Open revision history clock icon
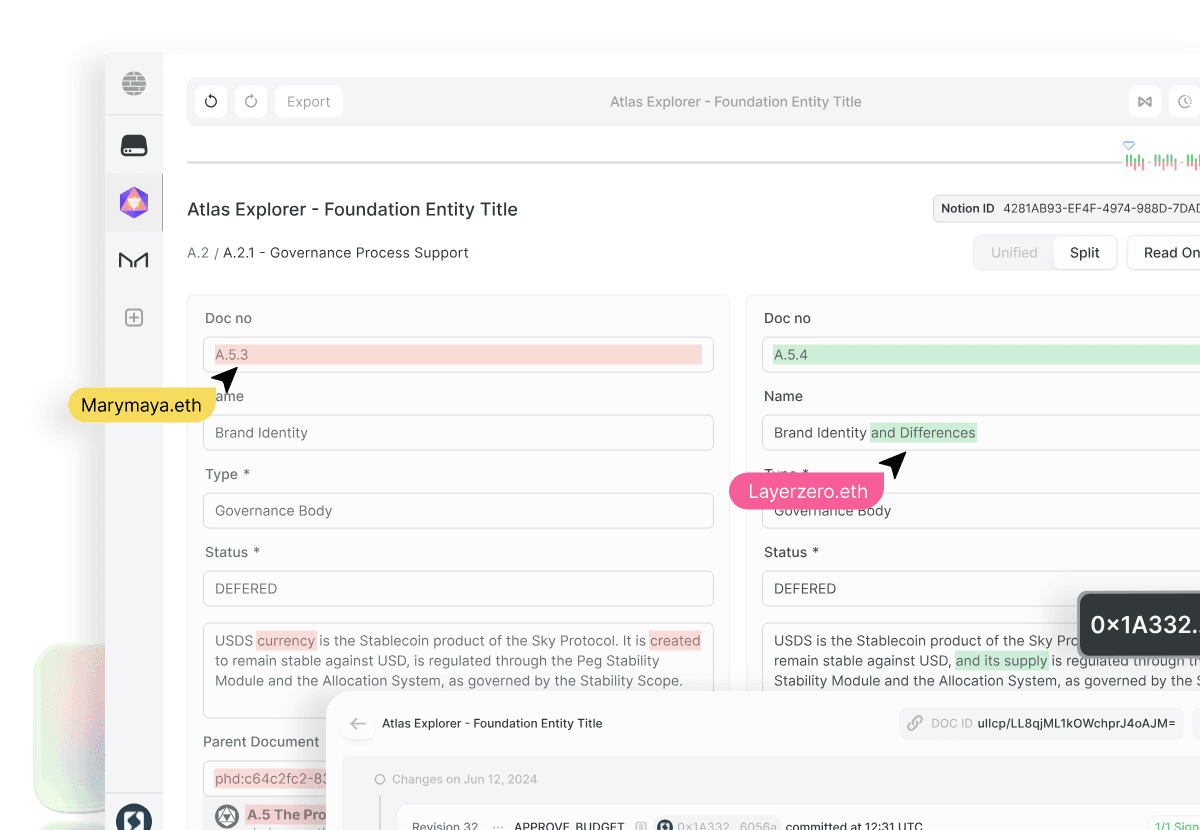Image resolution: width=1200 pixels, height=830 pixels. (x=1185, y=101)
